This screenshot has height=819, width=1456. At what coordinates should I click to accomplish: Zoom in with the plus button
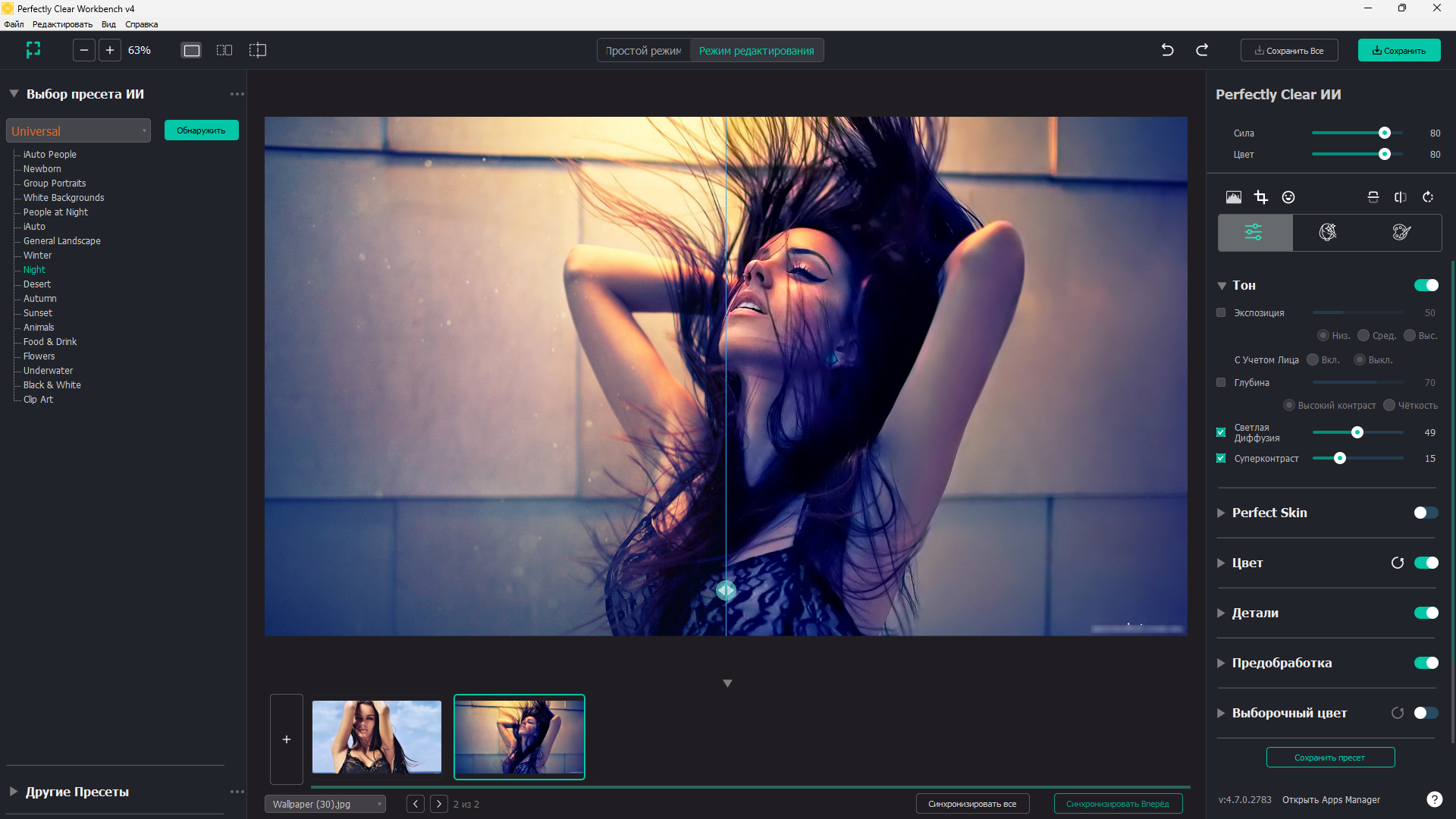[x=110, y=50]
